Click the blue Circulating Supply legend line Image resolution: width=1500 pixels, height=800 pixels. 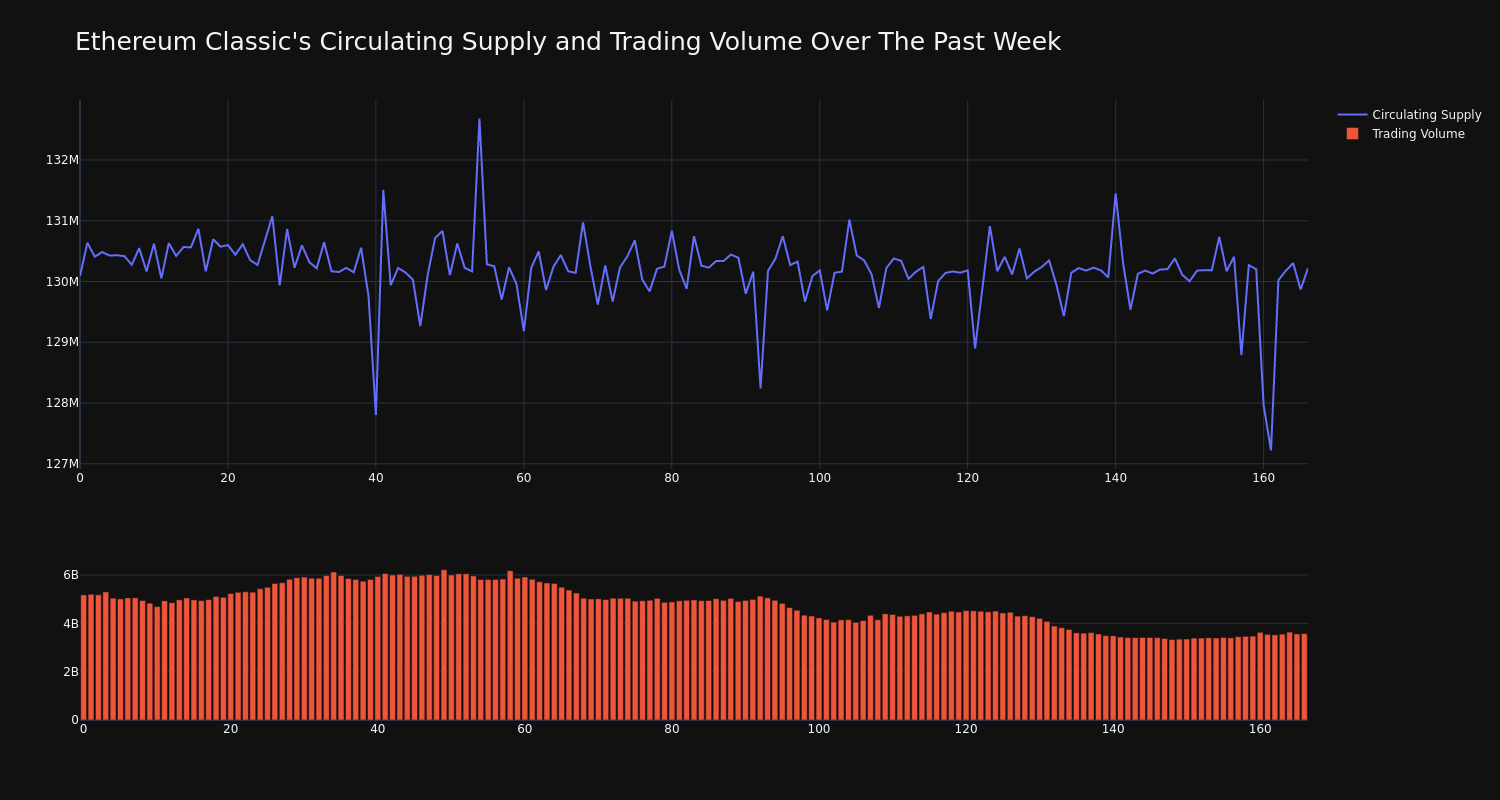(x=1352, y=115)
